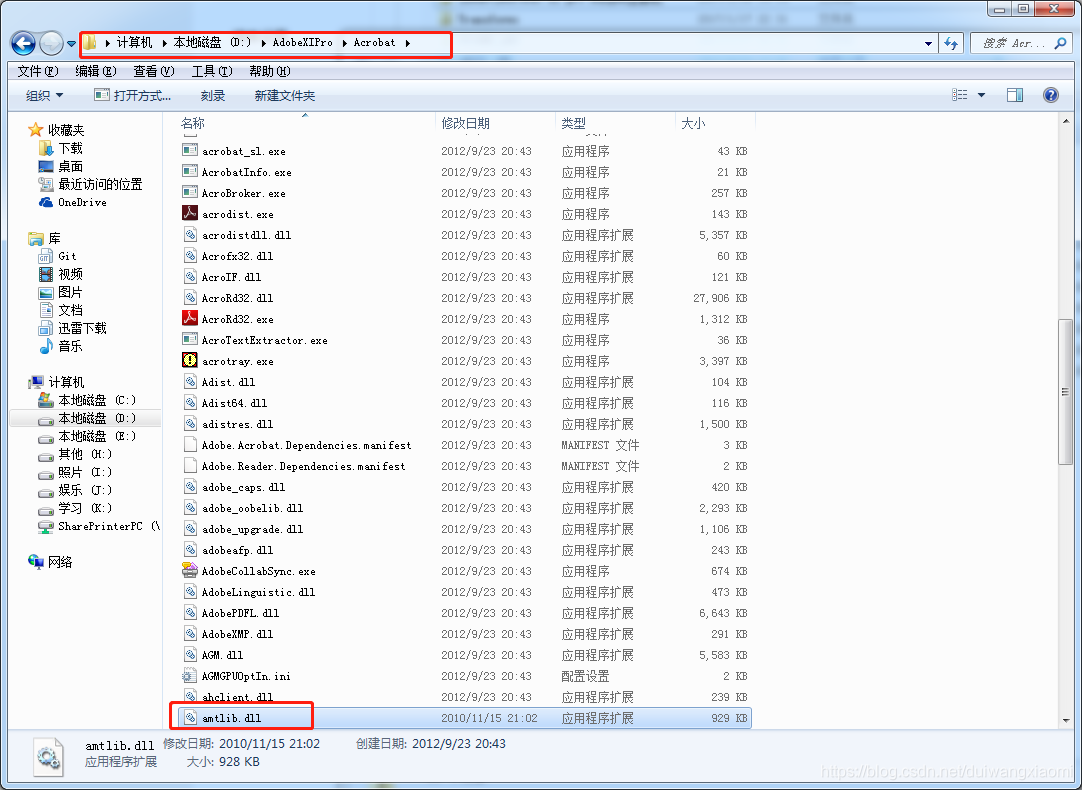Go back with the blue Back arrow

[23, 43]
